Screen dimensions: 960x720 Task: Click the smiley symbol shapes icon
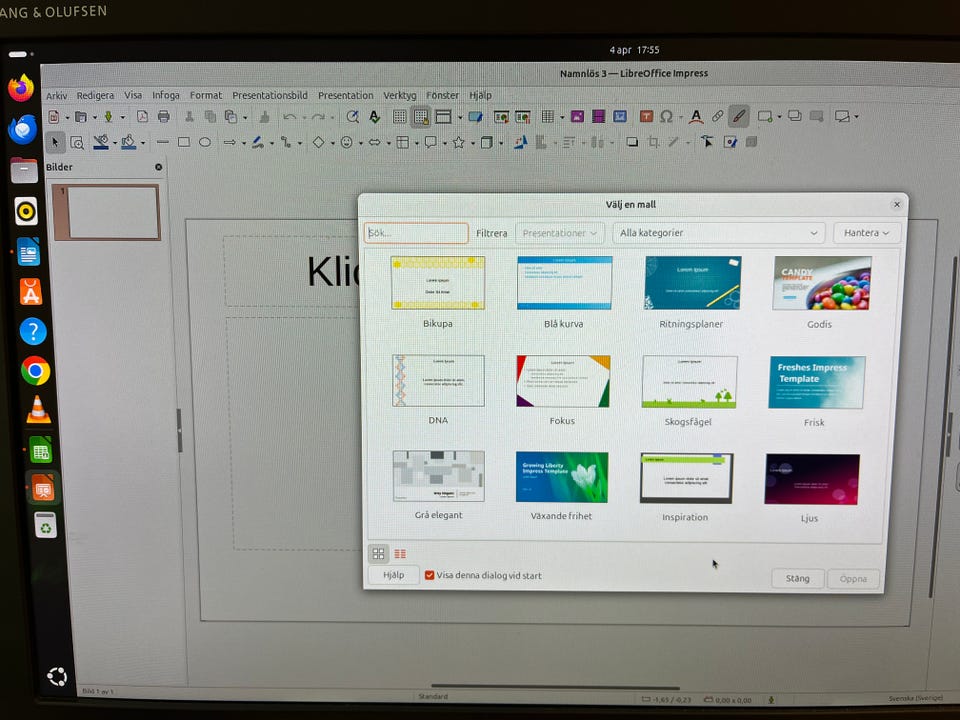click(x=347, y=142)
